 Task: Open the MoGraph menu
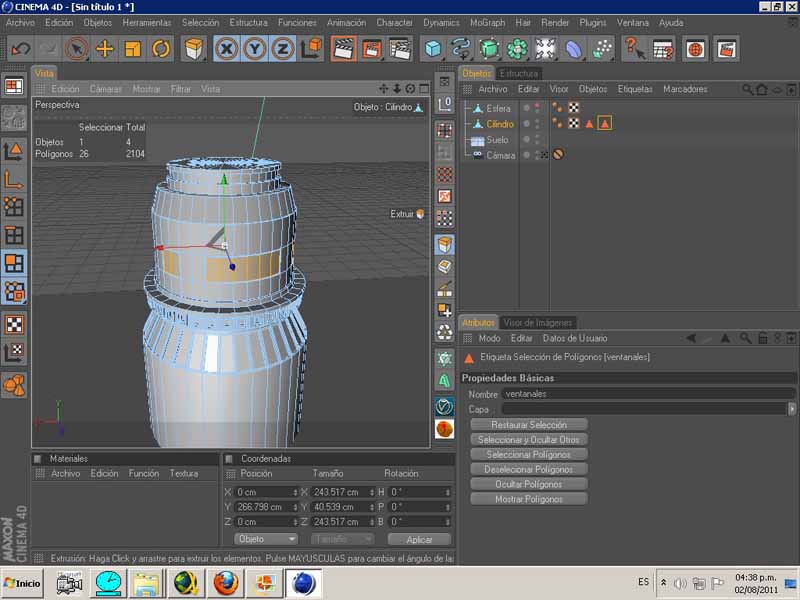(487, 22)
